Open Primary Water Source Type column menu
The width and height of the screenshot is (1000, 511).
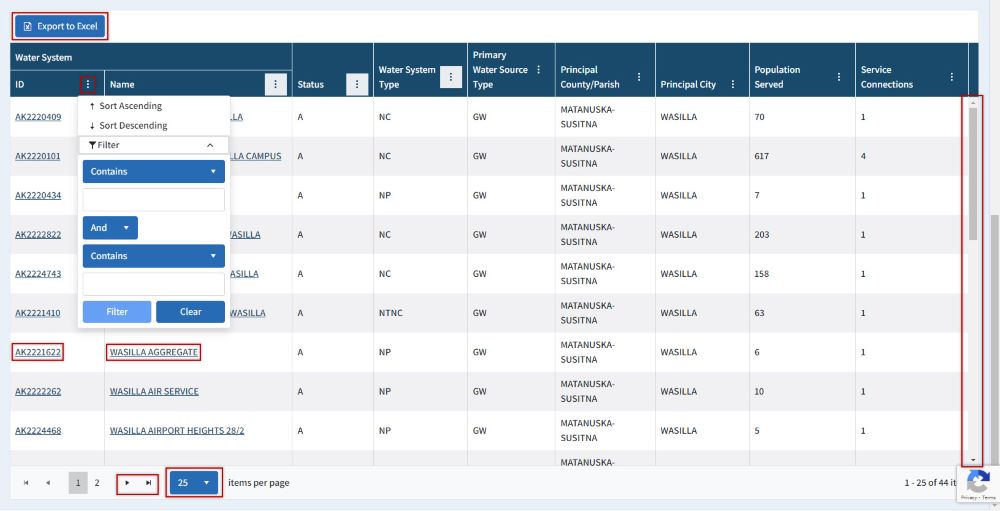point(539,70)
